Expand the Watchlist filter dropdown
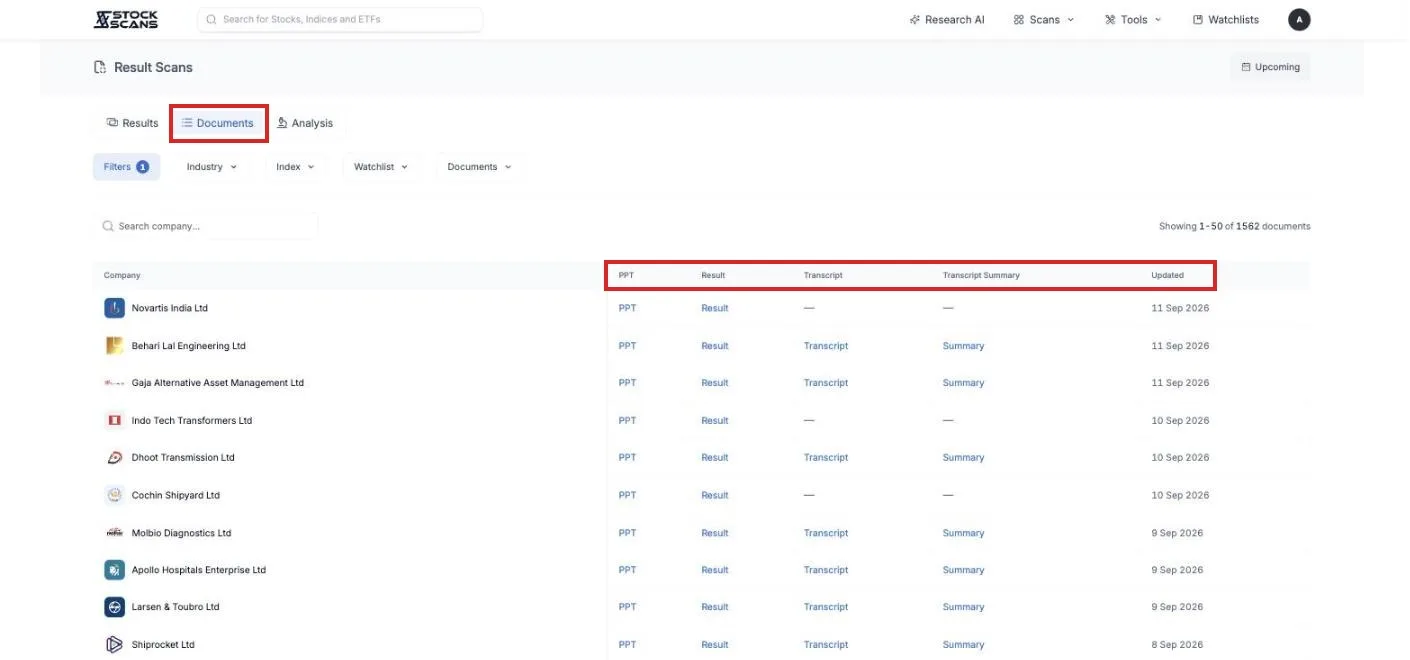Viewport: 1410px width, 660px height. [x=381, y=167]
